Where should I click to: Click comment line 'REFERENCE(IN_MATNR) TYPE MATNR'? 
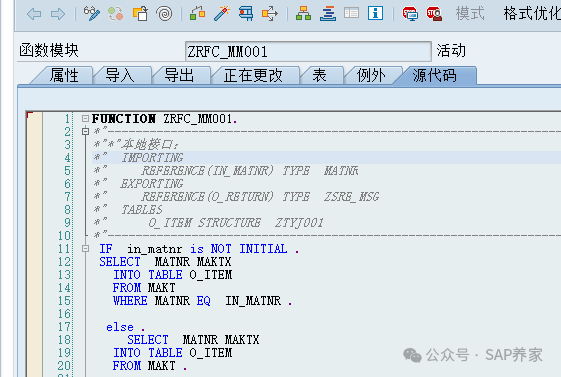click(x=250, y=171)
